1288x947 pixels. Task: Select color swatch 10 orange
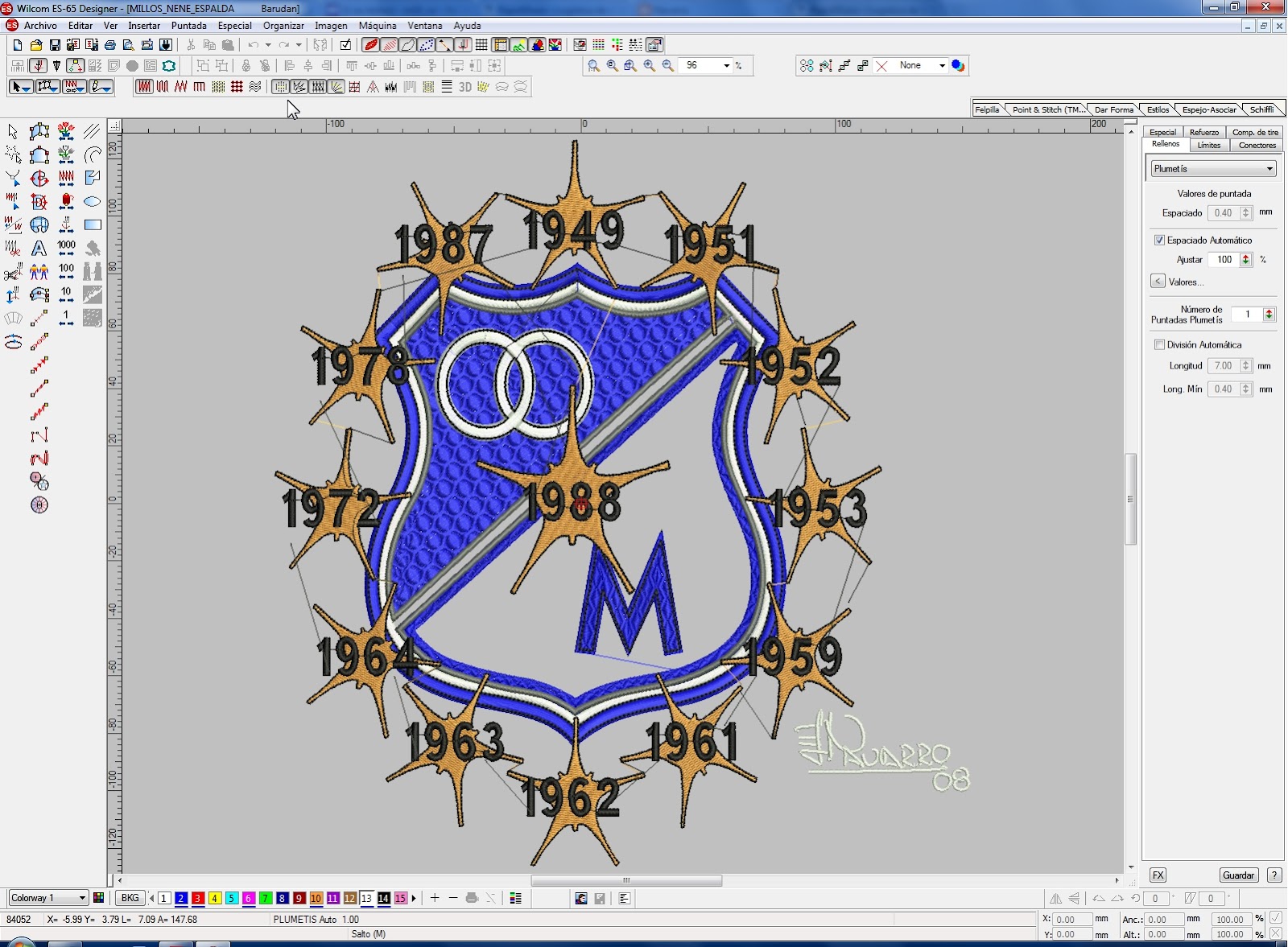[x=316, y=898]
